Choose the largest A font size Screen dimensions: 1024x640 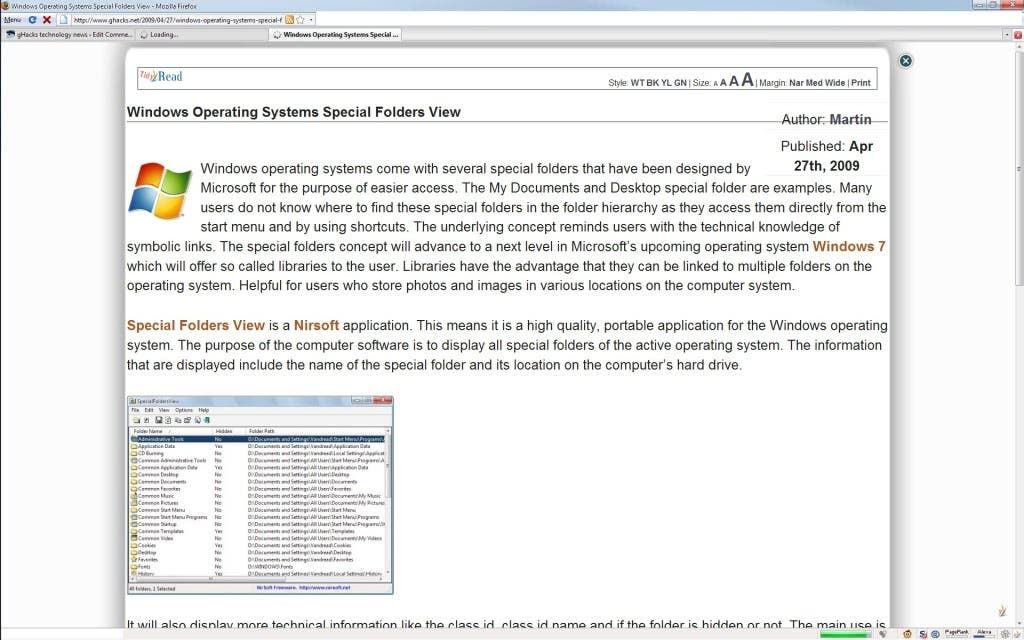point(748,80)
